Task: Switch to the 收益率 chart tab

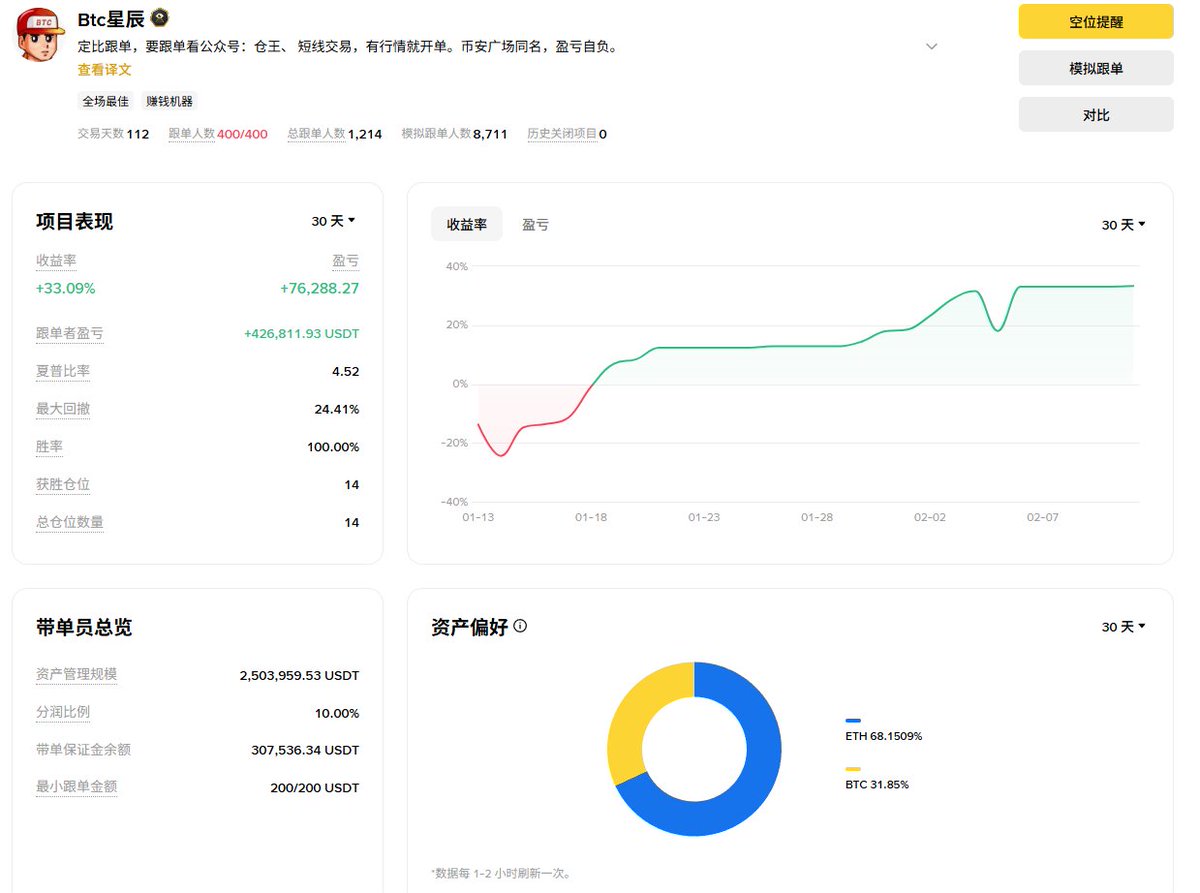Action: (467, 225)
